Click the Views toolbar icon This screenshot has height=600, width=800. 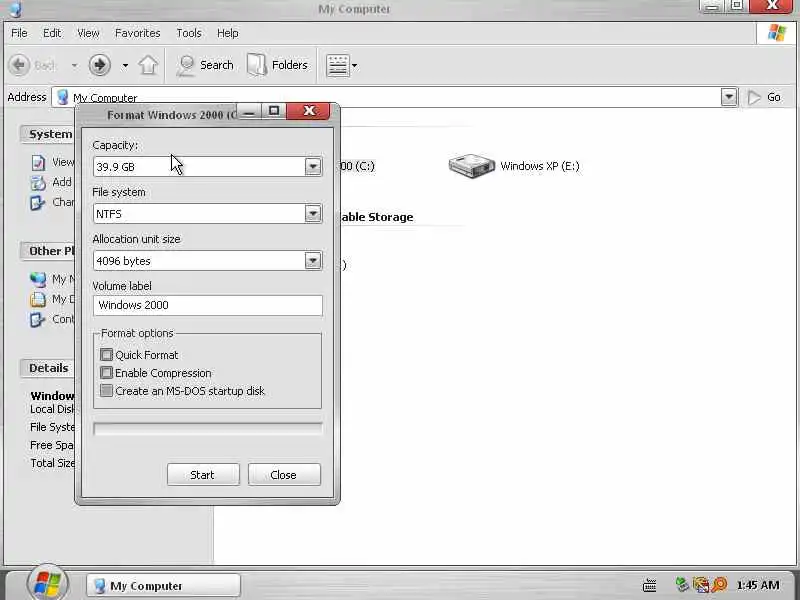pyautogui.click(x=338, y=65)
